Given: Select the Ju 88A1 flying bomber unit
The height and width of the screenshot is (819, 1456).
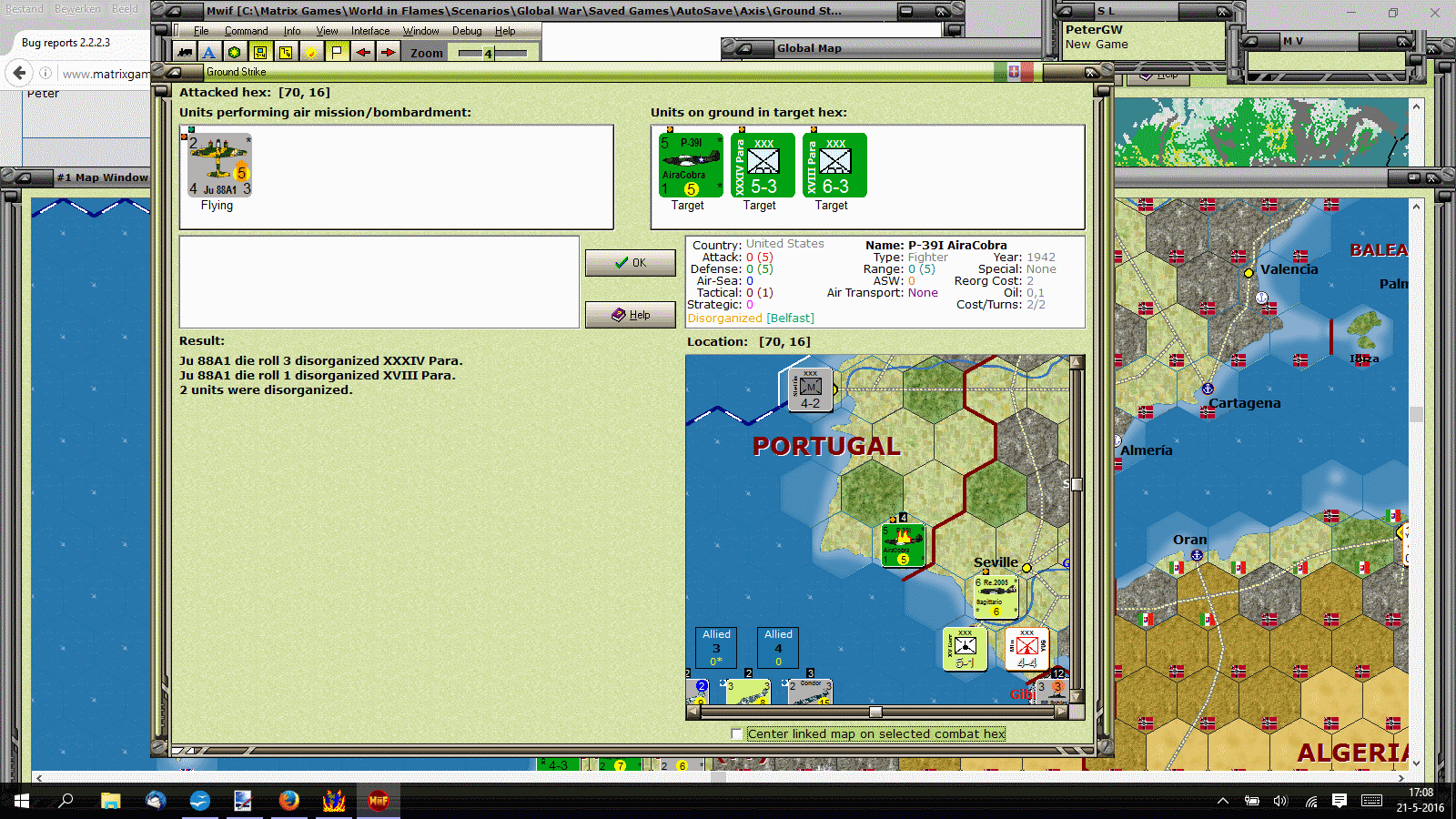Looking at the screenshot, I should 219,166.
